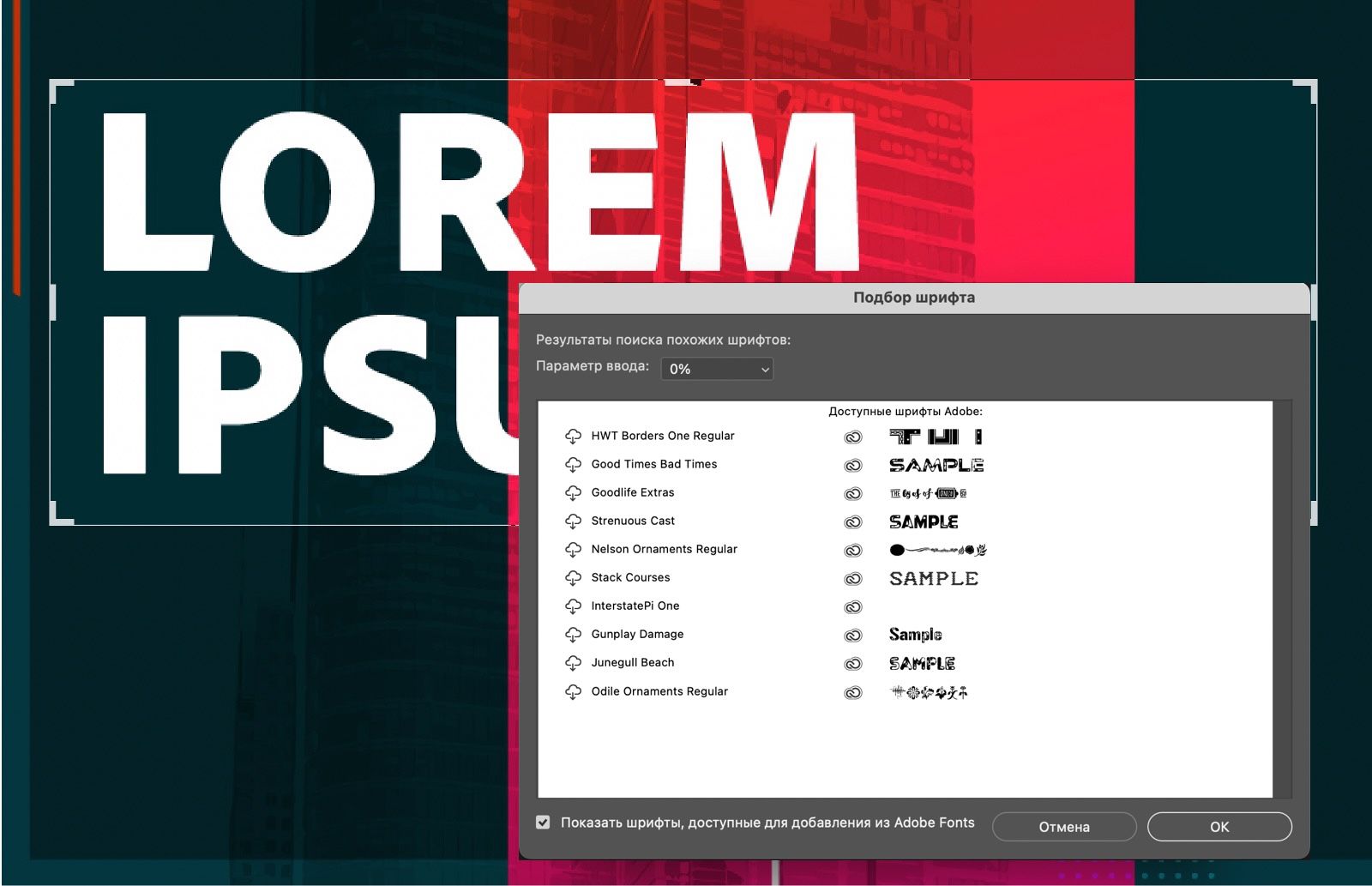1372x886 pixels.
Task: Click top-right corner handle of selection frame
Action: 1306,91
